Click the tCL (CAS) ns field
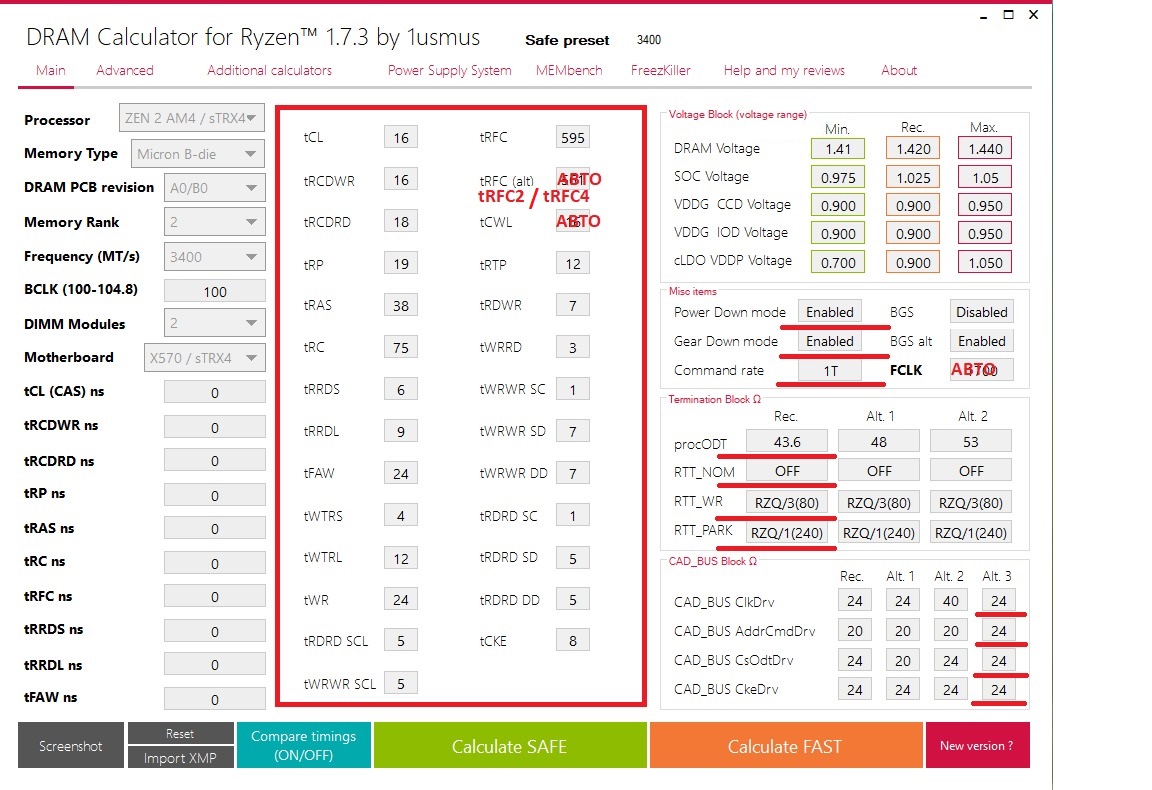The height and width of the screenshot is (790, 1152). point(215,392)
